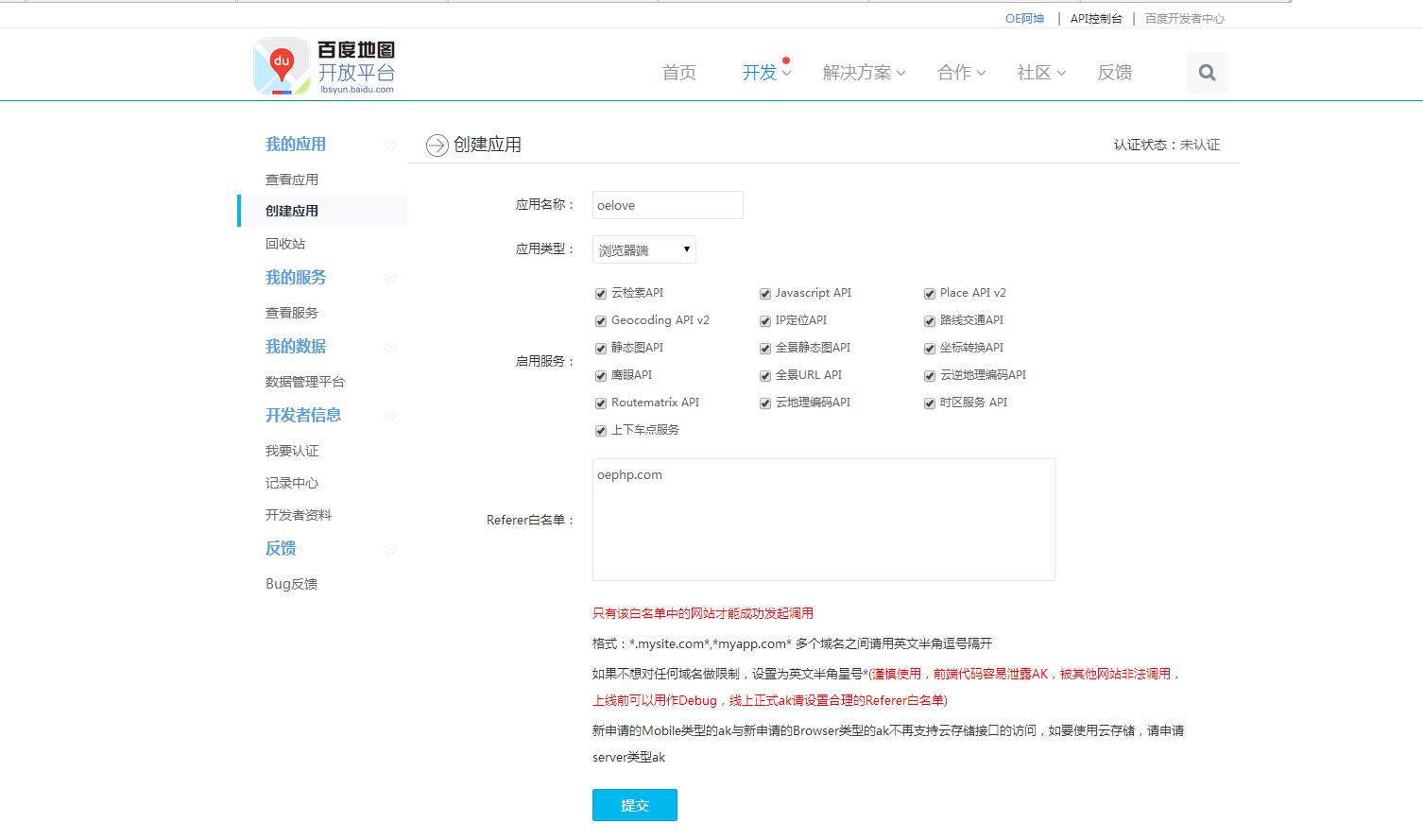The image size is (1423, 840).
Task: Open the API控制台 link
Action: click(1096, 18)
